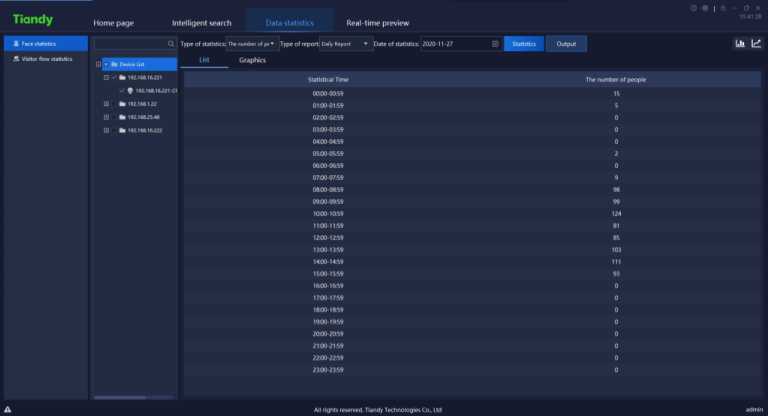Open the Type of statistics dropdown
Image resolution: width=768 pixels, height=416 pixels.
[x=252, y=44]
